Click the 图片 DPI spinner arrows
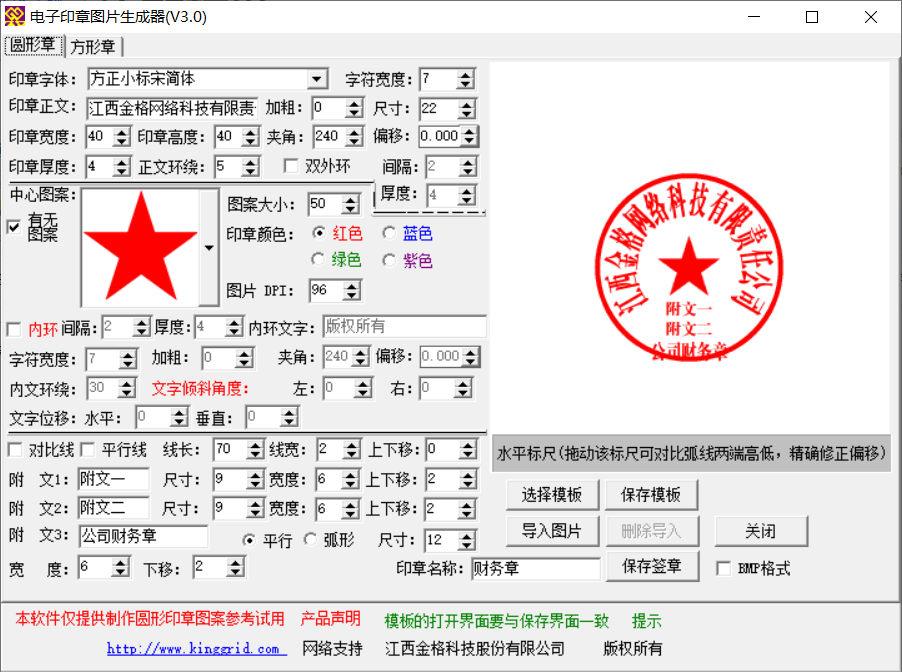Image resolution: width=902 pixels, height=672 pixels. [351, 291]
